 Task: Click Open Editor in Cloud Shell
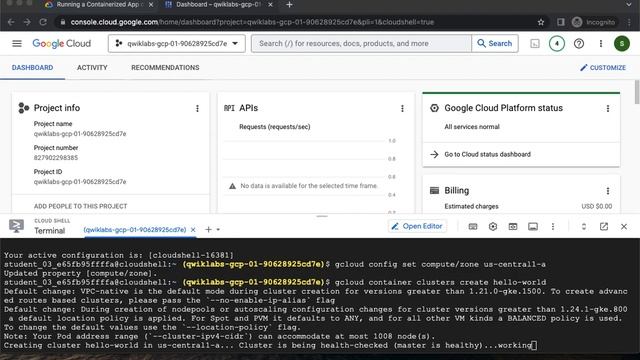(x=417, y=226)
